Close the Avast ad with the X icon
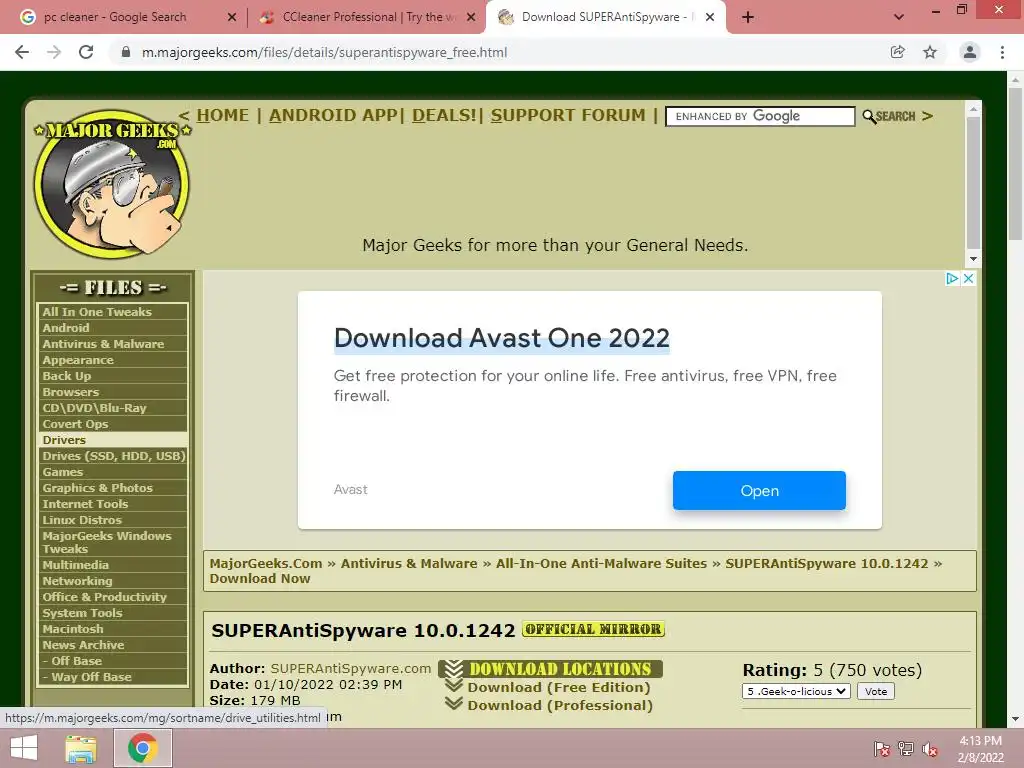This screenshot has width=1024, height=768. click(x=968, y=279)
